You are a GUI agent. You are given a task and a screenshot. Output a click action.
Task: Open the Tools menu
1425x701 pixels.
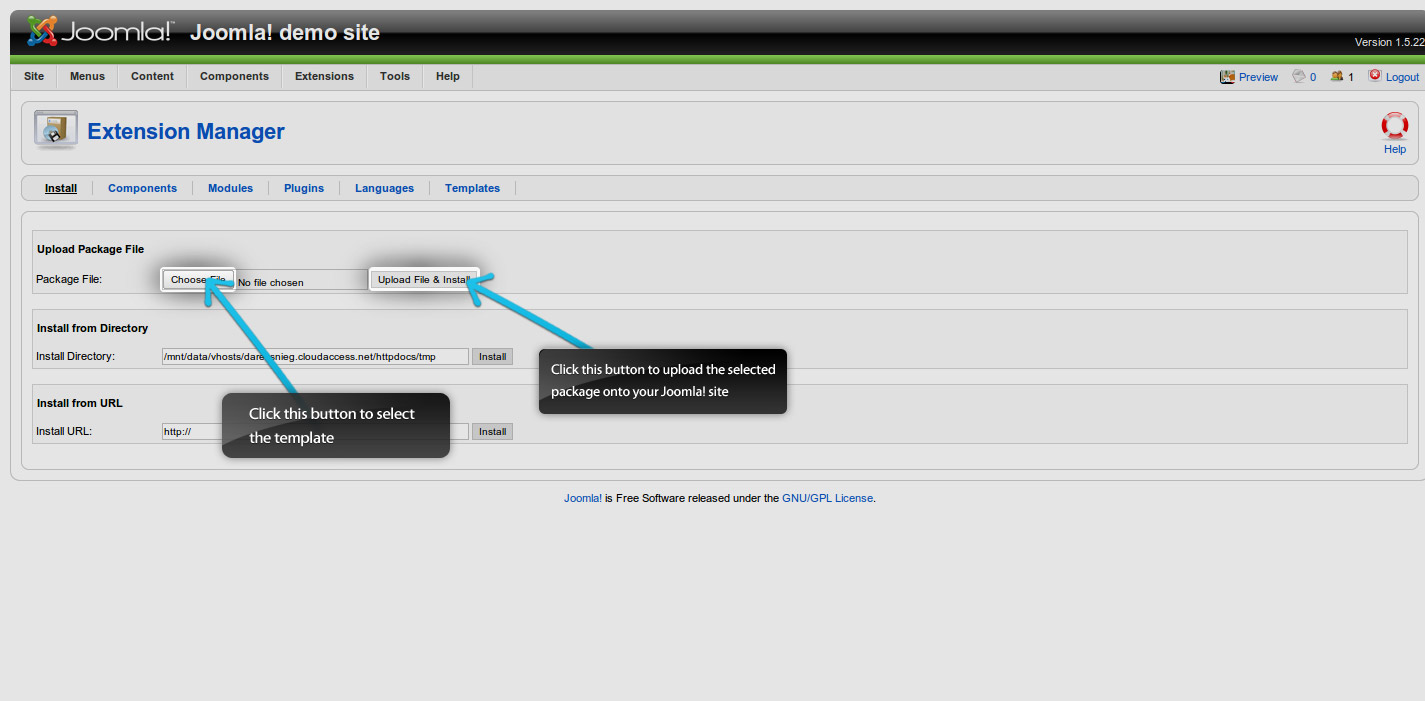[x=395, y=76]
